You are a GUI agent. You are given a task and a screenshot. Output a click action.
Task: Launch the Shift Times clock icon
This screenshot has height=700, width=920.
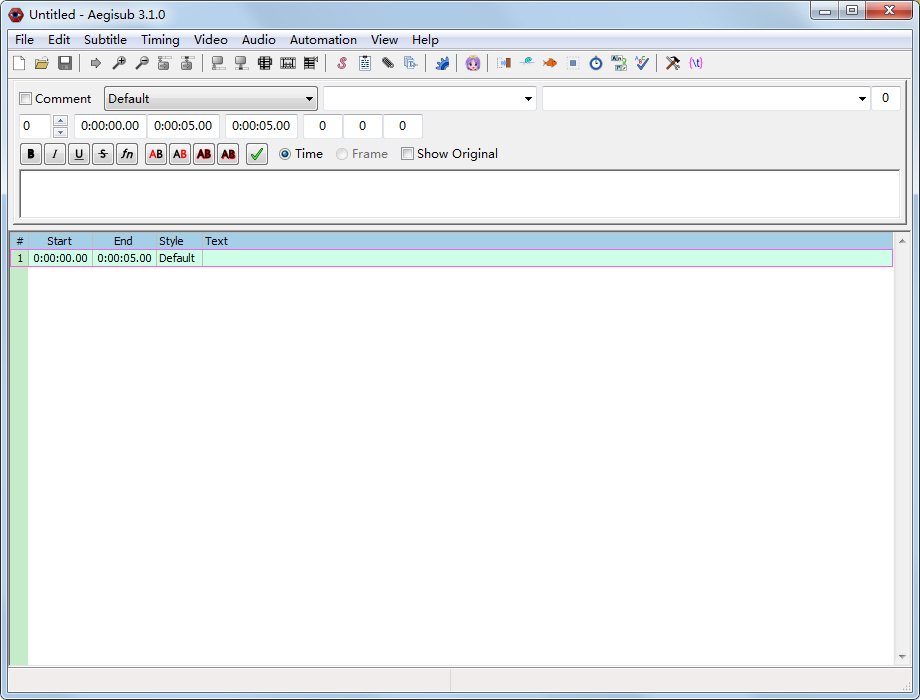click(x=596, y=63)
